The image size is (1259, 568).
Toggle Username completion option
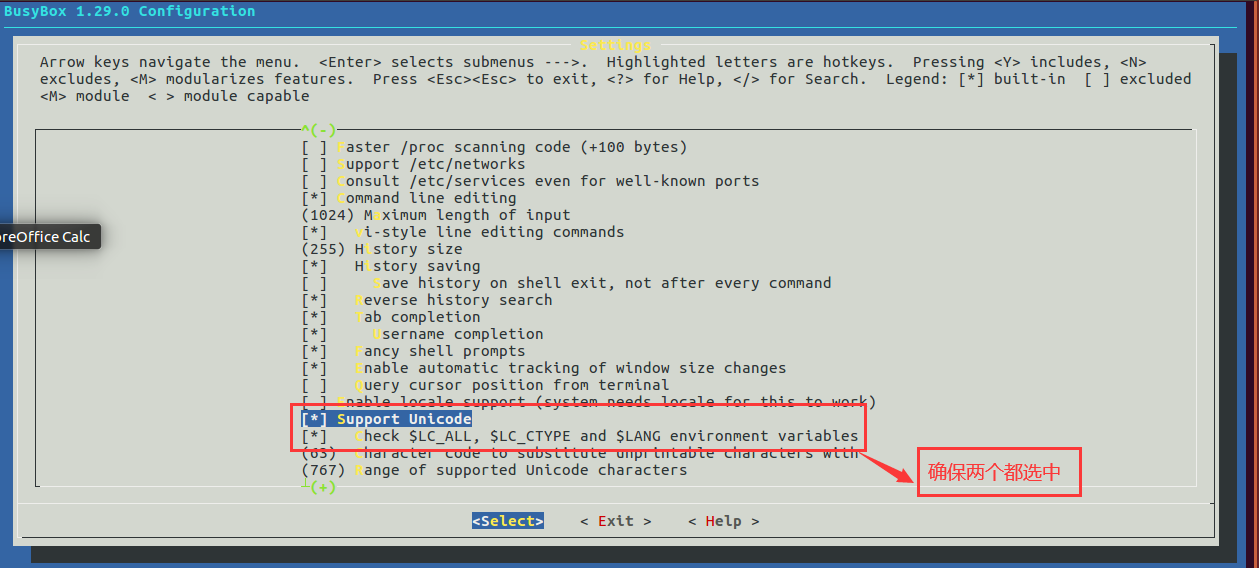[x=422, y=334]
